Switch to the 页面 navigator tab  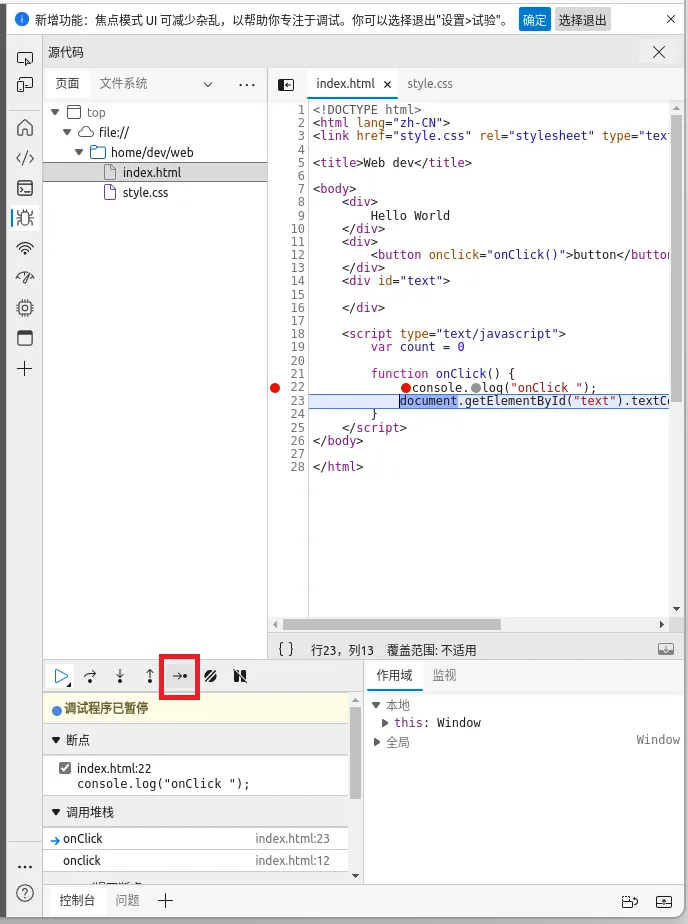[67, 84]
